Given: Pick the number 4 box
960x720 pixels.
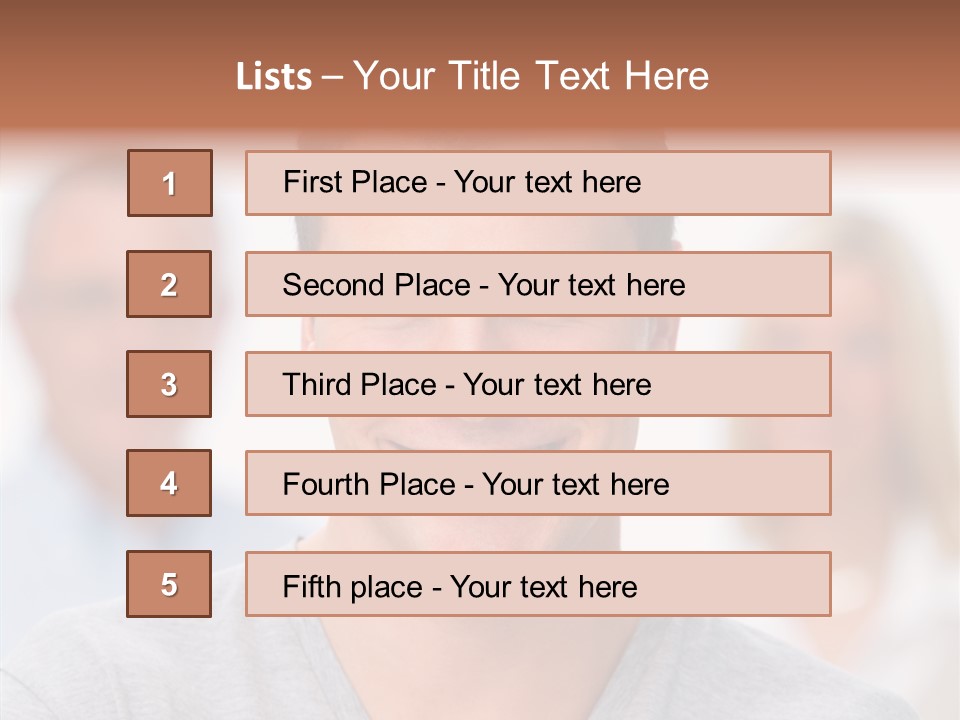Looking at the screenshot, I should (169, 483).
